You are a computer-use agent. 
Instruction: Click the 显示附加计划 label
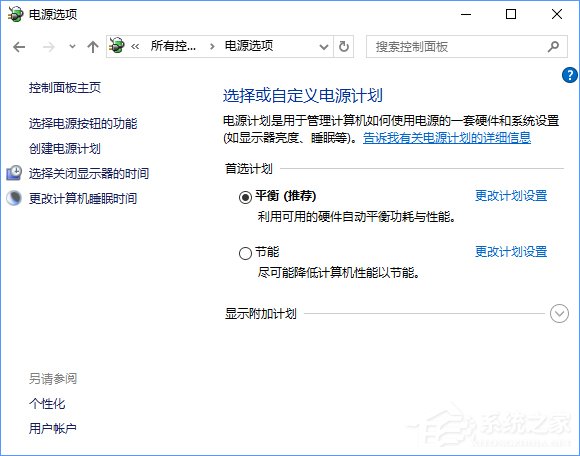point(261,314)
